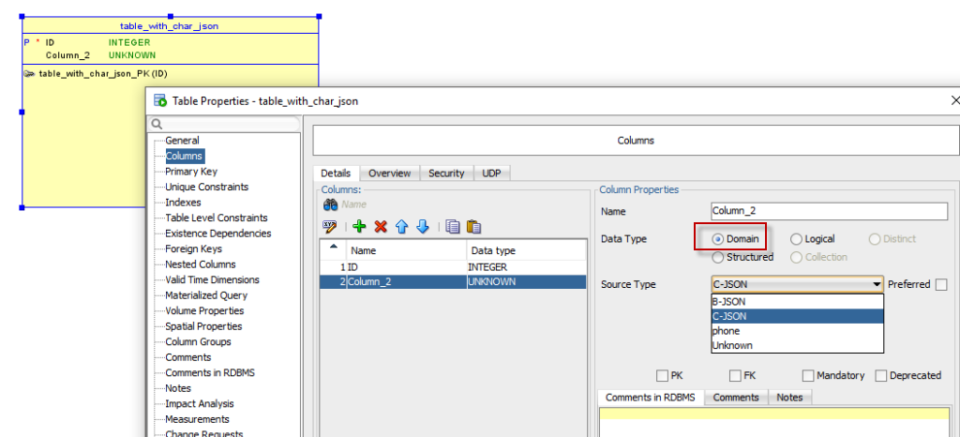The height and width of the screenshot is (437, 960).
Task: Click the add column green plus icon
Action: pos(360,227)
